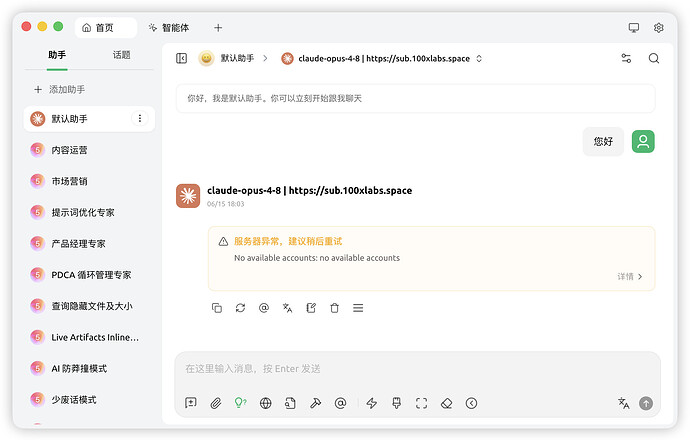Open the model selector claude-opus-4-8 dropdown
690x440 pixels.
pyautogui.click(x=382, y=59)
